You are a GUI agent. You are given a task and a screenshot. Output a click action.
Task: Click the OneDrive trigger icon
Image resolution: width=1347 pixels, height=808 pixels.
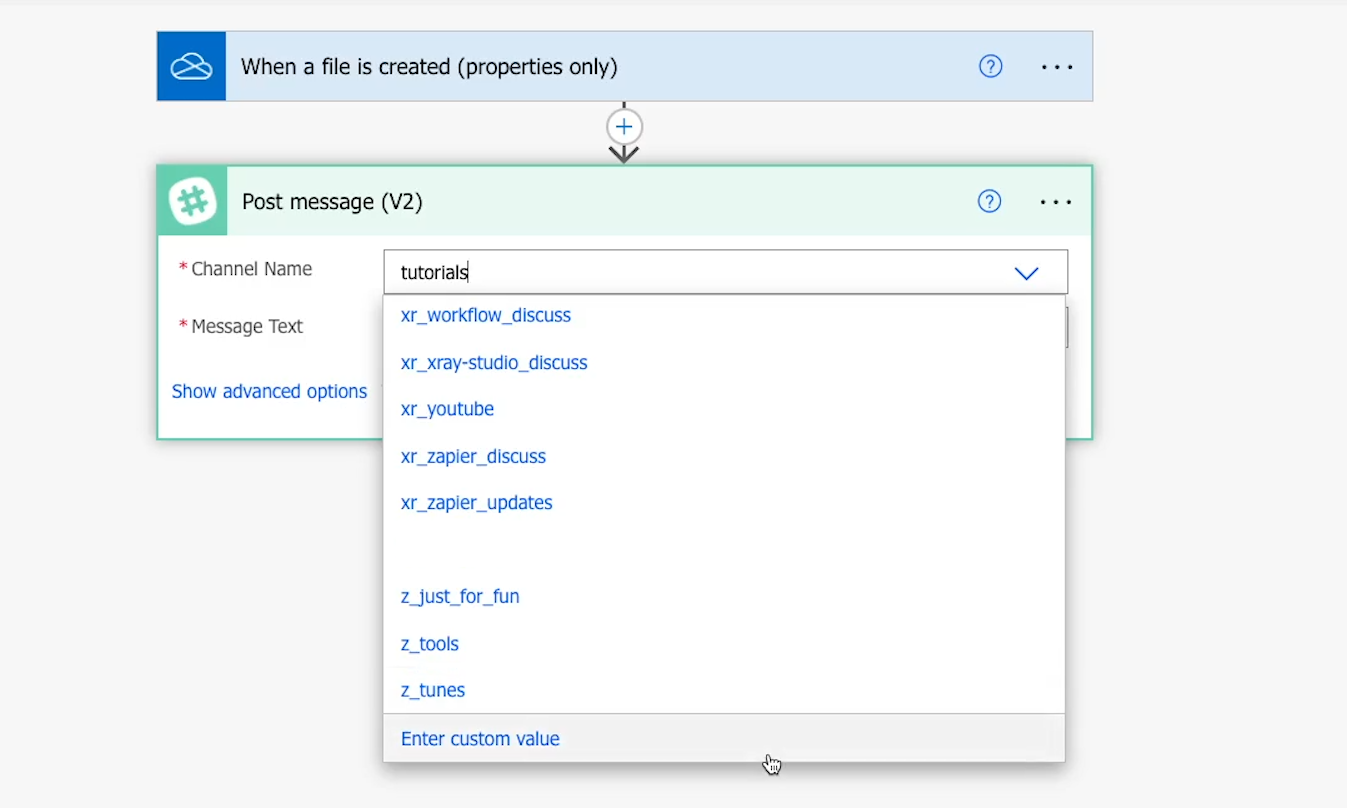click(x=191, y=66)
